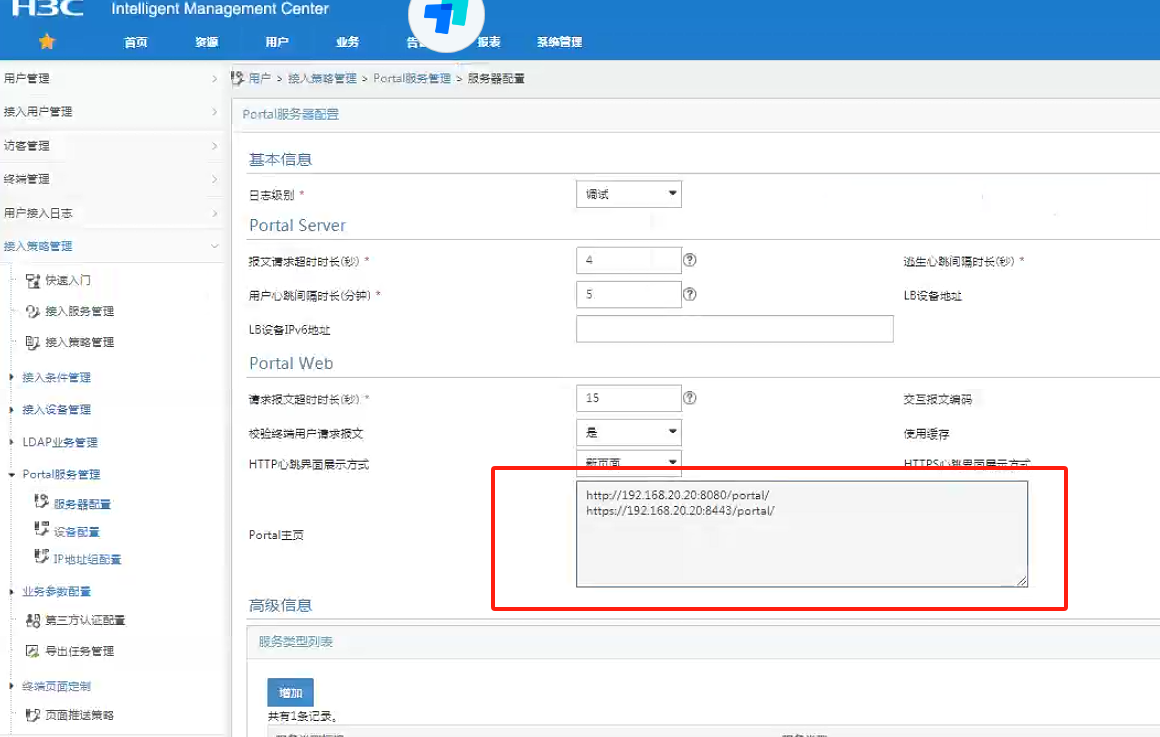Click the 快速入门 icon

33,280
